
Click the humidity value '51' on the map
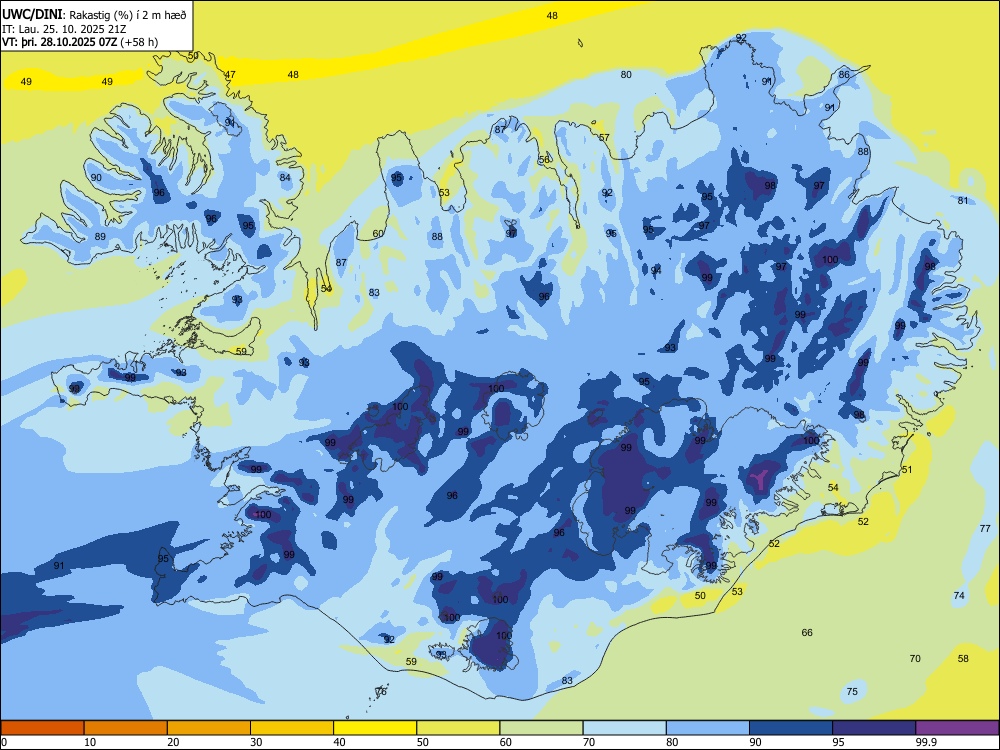click(906, 470)
